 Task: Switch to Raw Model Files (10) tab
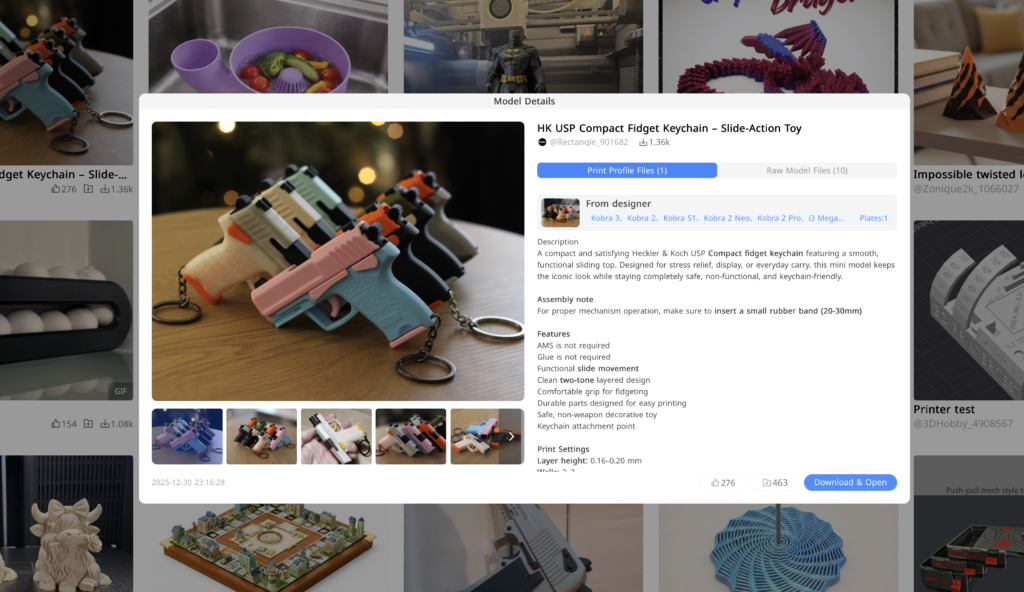807,171
